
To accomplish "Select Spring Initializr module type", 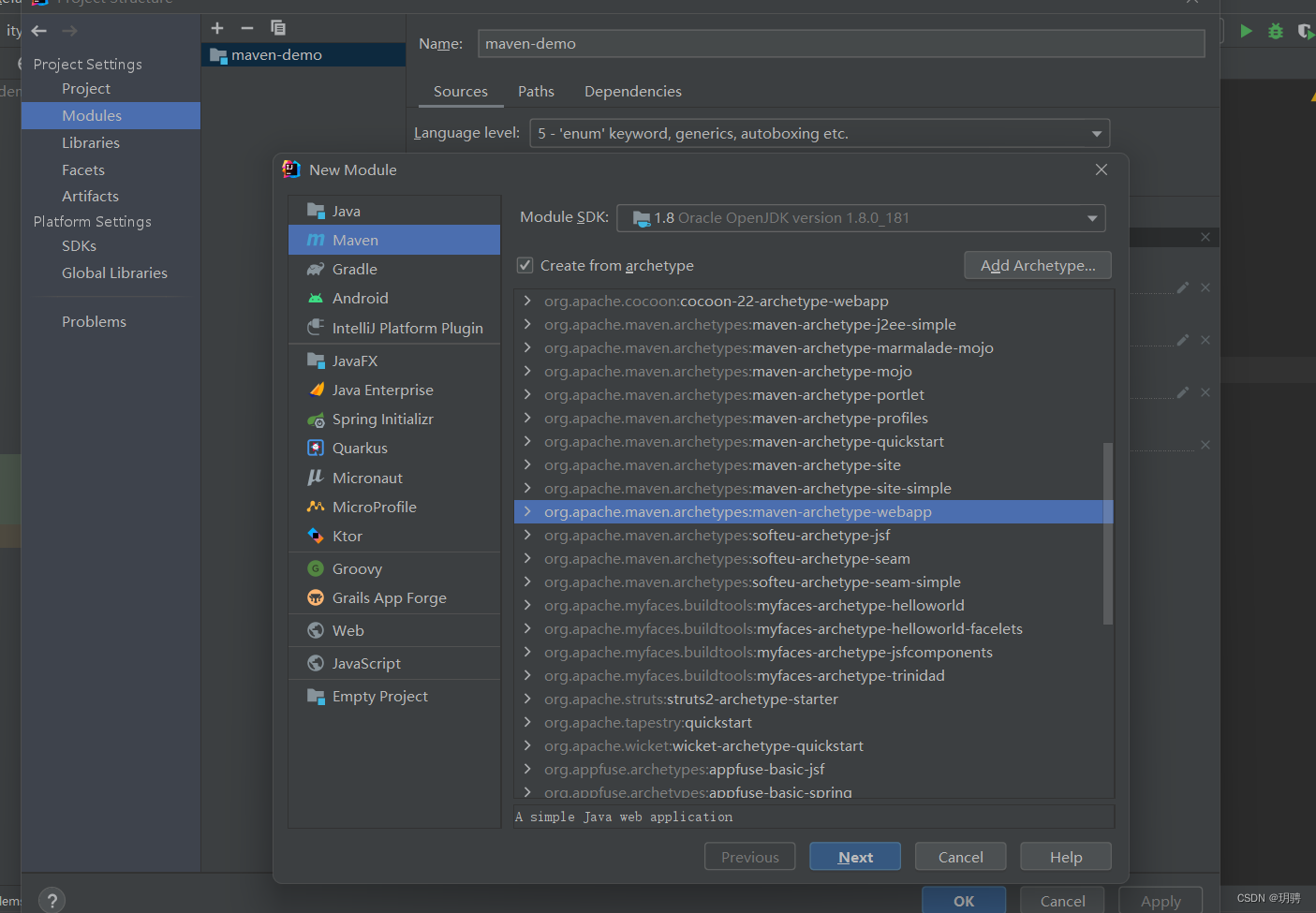I will (394, 419).
